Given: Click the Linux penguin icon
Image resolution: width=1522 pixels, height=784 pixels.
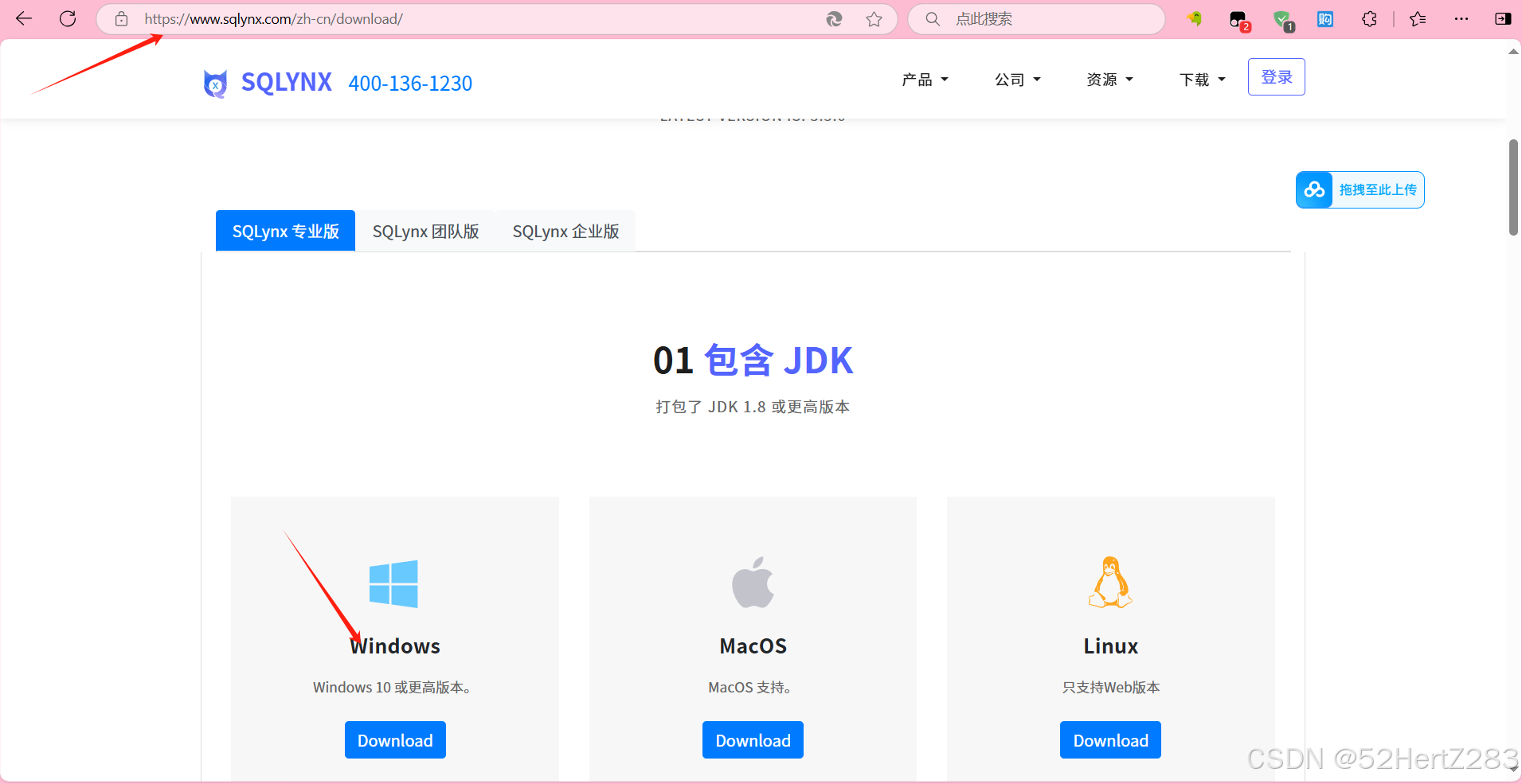Looking at the screenshot, I should (x=1110, y=582).
